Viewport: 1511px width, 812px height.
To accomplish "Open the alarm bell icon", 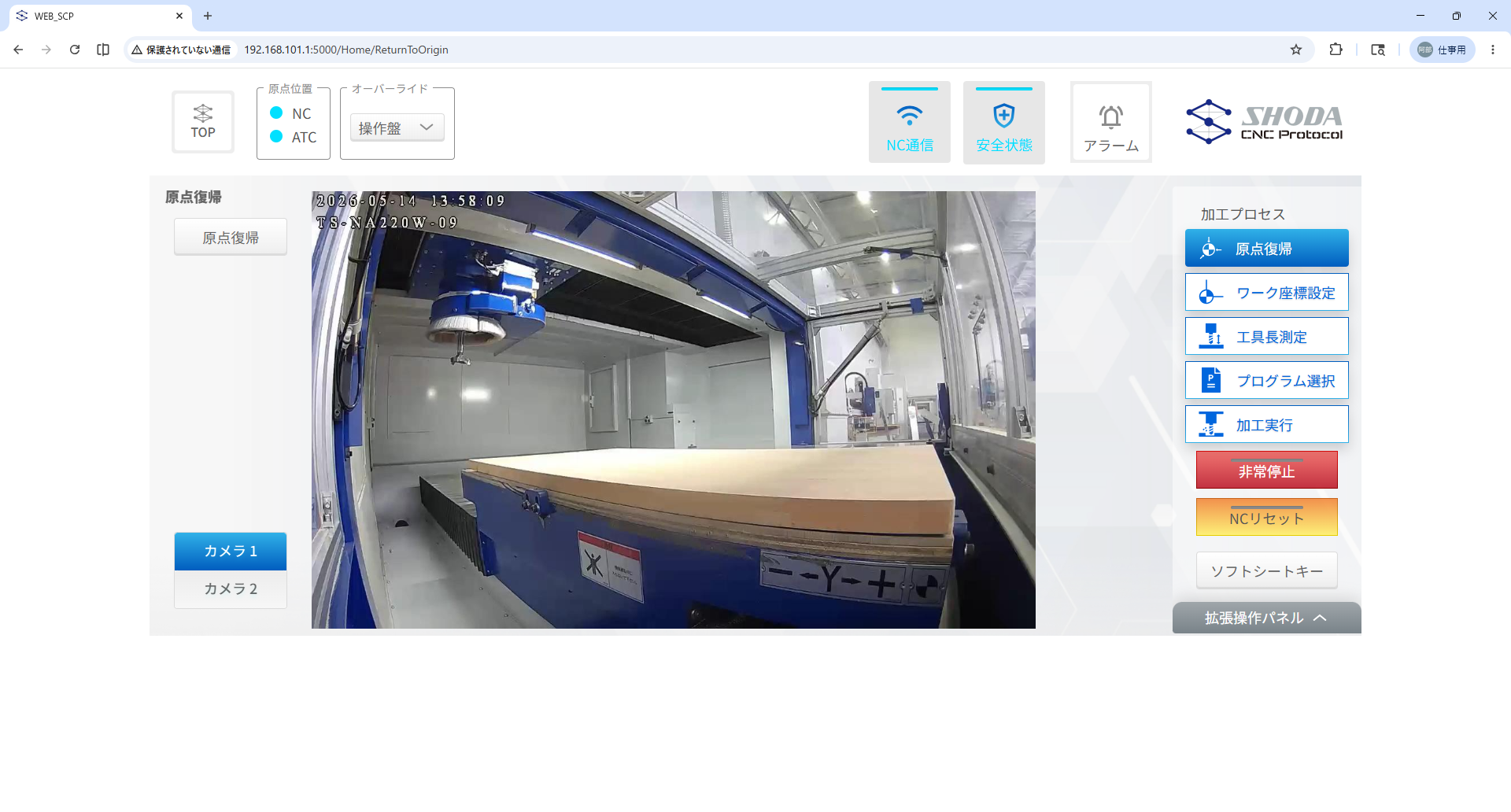I will [x=1111, y=117].
